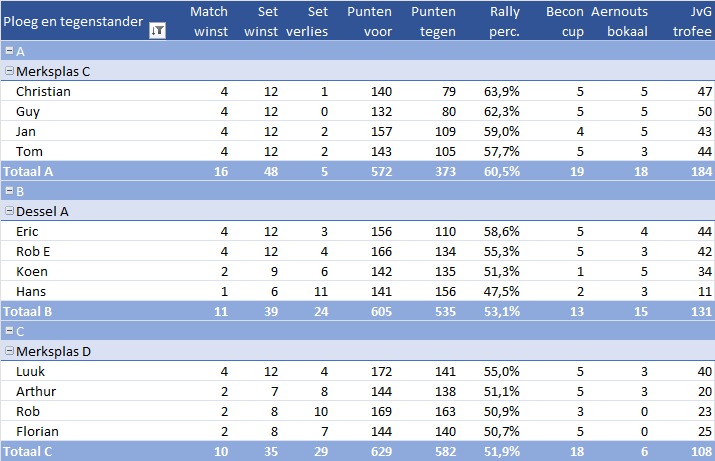This screenshot has height=461, width=715.
Task: Select Guy's rally percentage cell 62,3%
Action: point(500,111)
